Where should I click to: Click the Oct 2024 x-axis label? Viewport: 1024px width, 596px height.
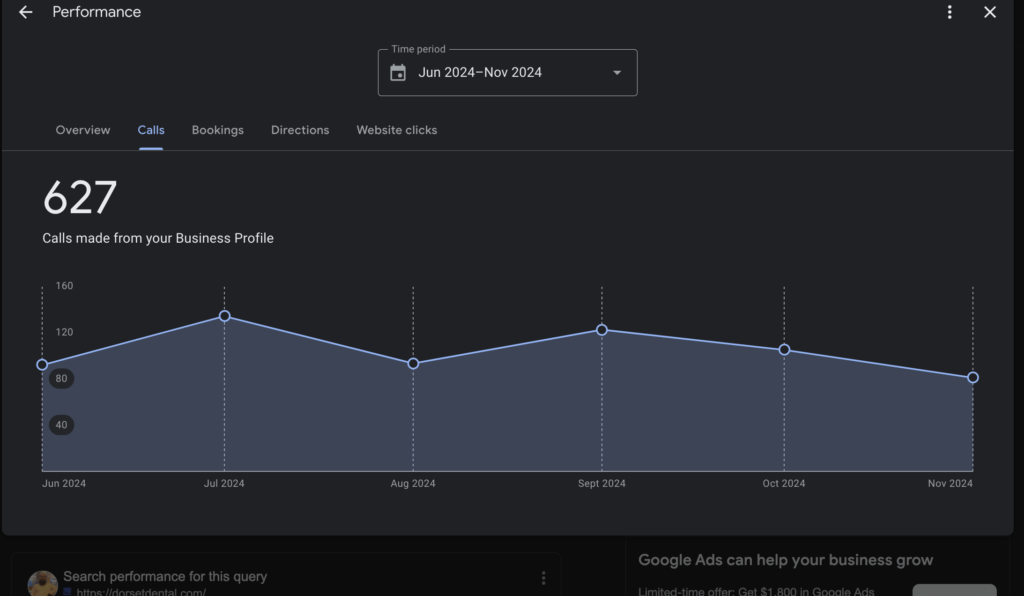(x=784, y=484)
